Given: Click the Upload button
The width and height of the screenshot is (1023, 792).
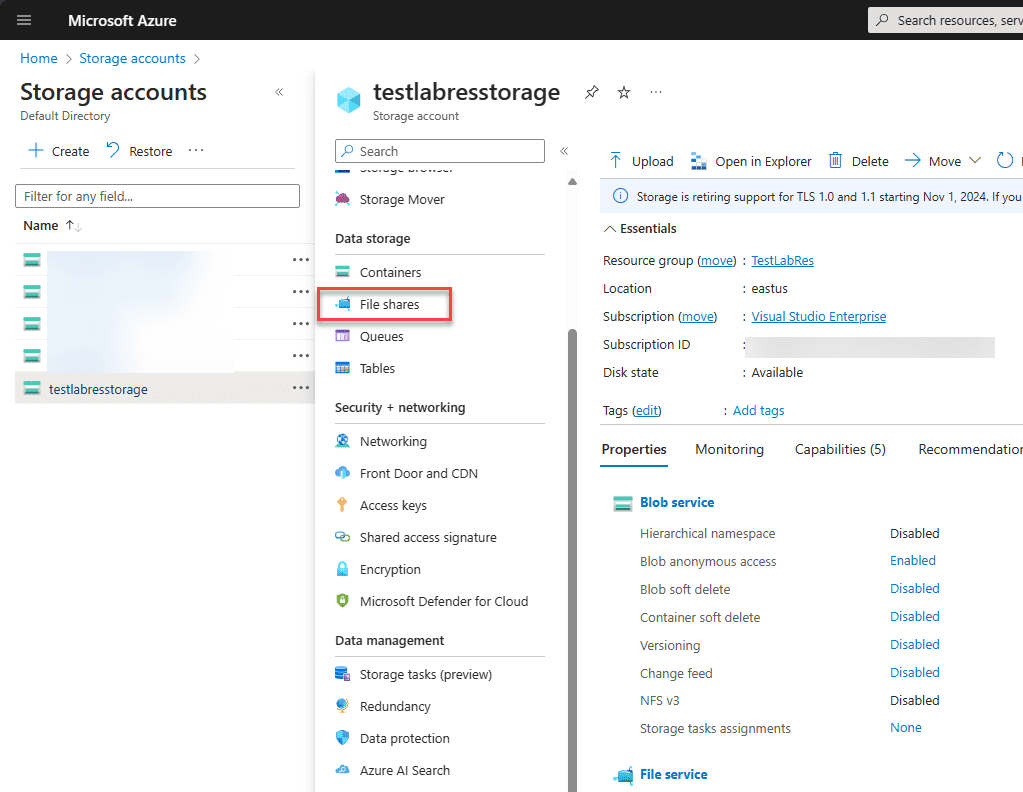Looking at the screenshot, I should point(641,161).
